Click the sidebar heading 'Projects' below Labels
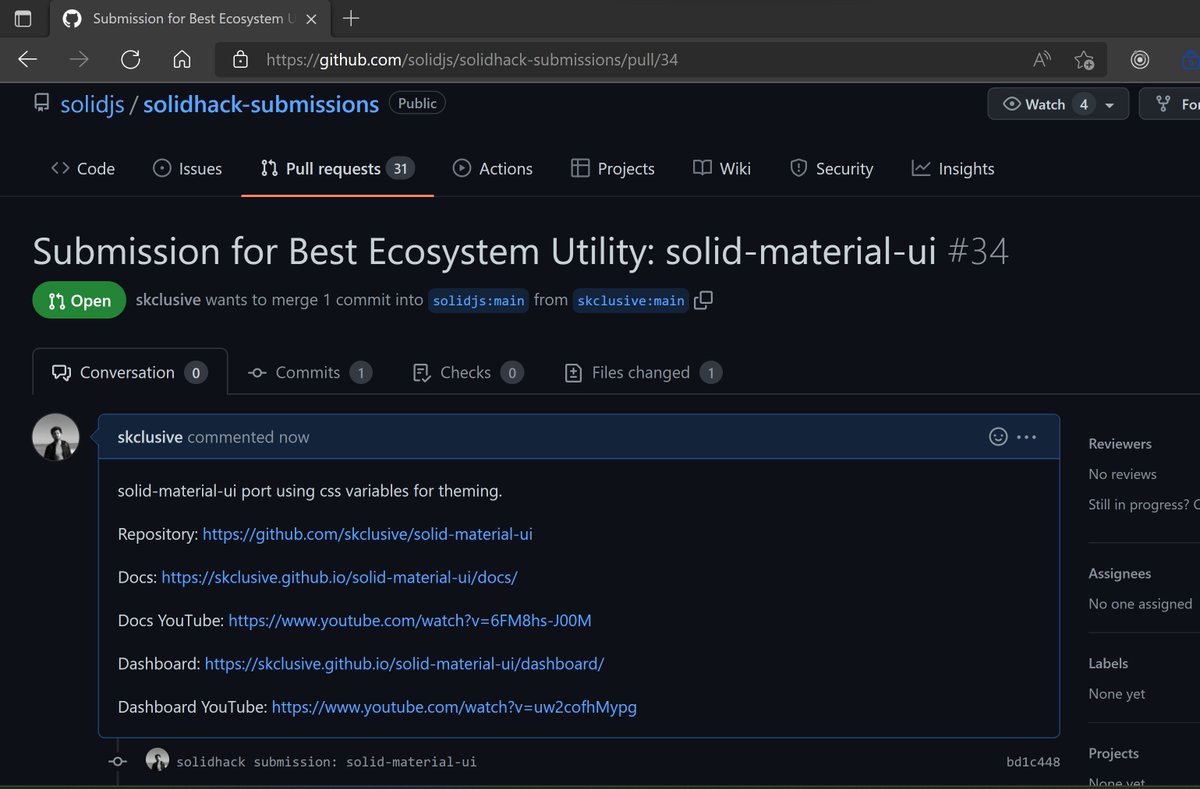This screenshot has width=1200, height=789. (x=1113, y=753)
